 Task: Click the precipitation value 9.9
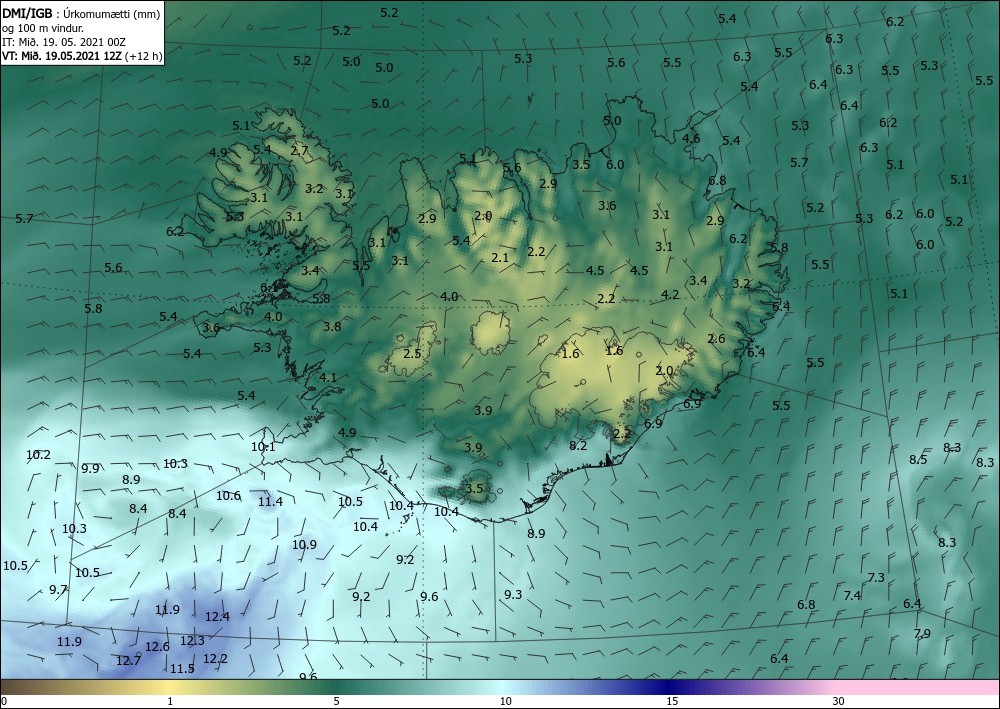tap(91, 468)
